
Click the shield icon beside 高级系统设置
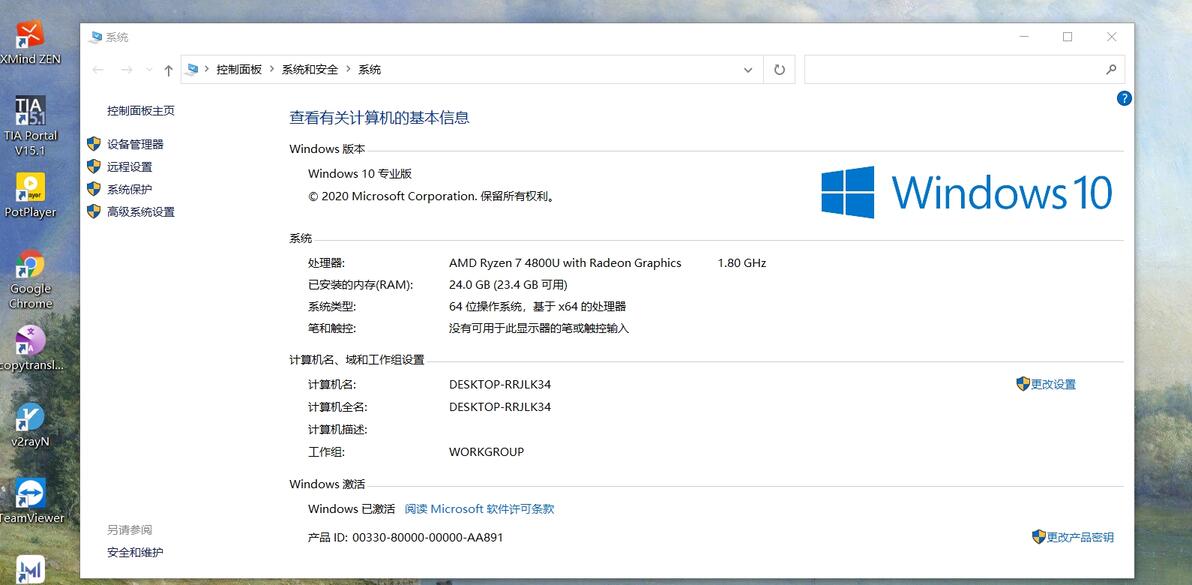94,211
